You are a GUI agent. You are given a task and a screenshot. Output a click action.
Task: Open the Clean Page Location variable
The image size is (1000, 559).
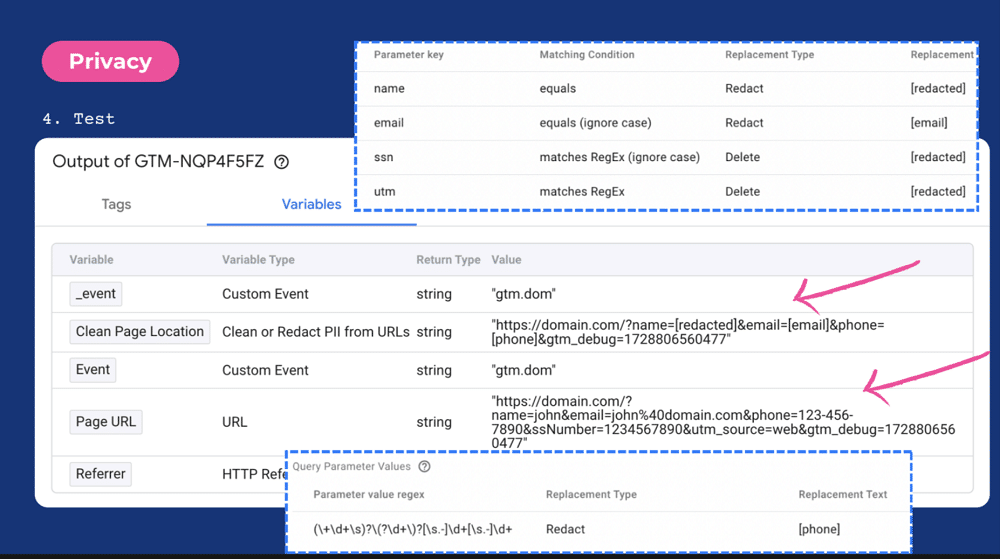140,332
